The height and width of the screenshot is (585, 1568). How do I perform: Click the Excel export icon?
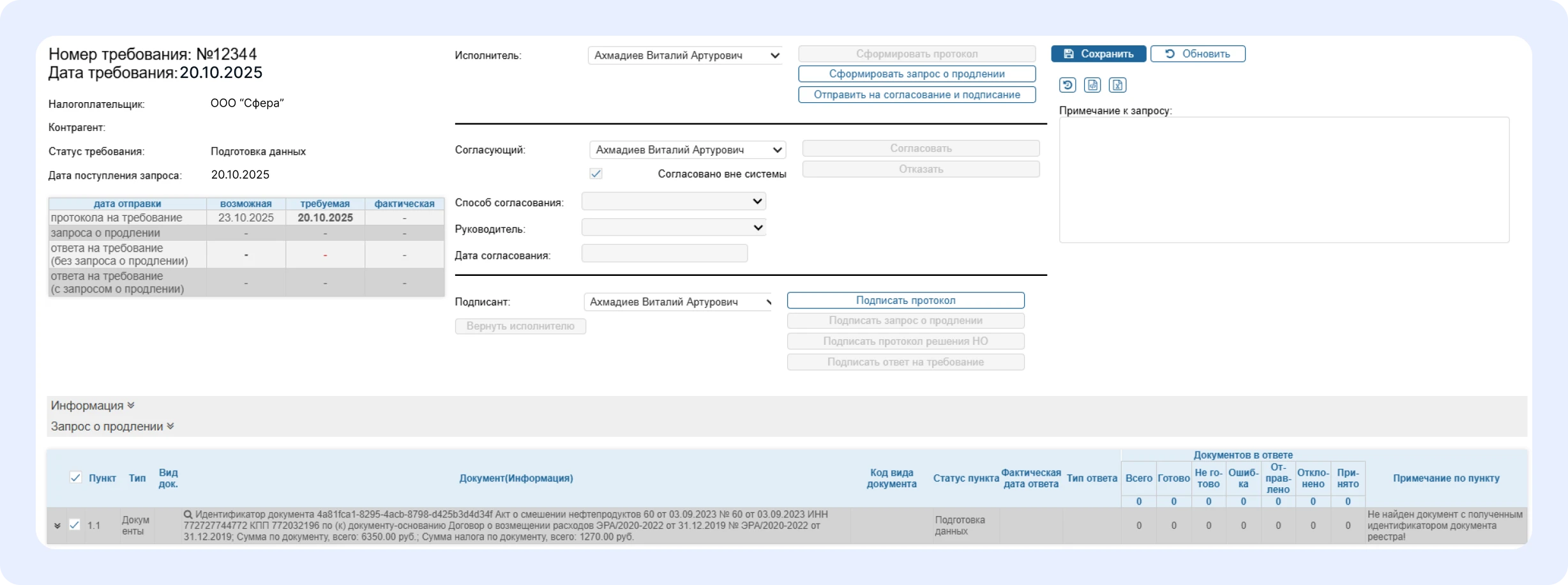pyautogui.click(x=1117, y=85)
